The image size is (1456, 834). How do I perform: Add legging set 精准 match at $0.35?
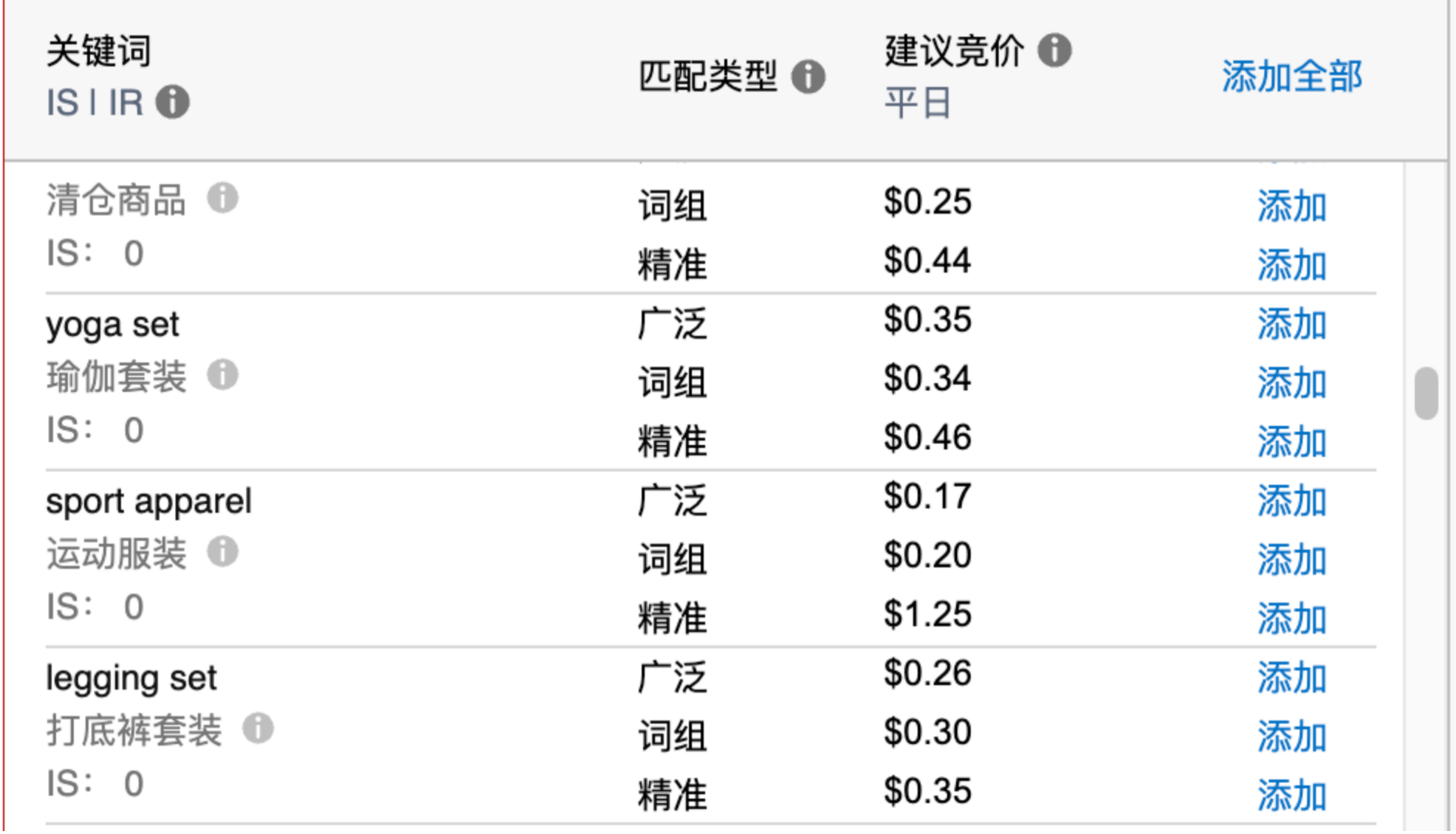coord(1292,796)
